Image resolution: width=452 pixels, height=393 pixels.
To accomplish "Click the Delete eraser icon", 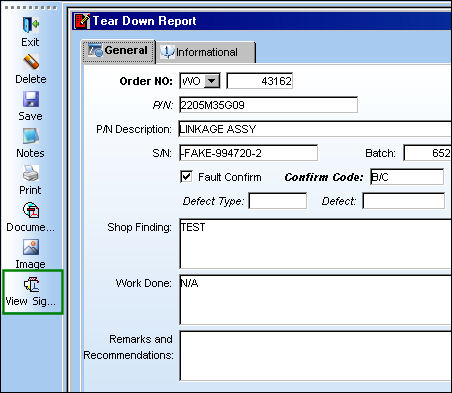I will click(31, 62).
